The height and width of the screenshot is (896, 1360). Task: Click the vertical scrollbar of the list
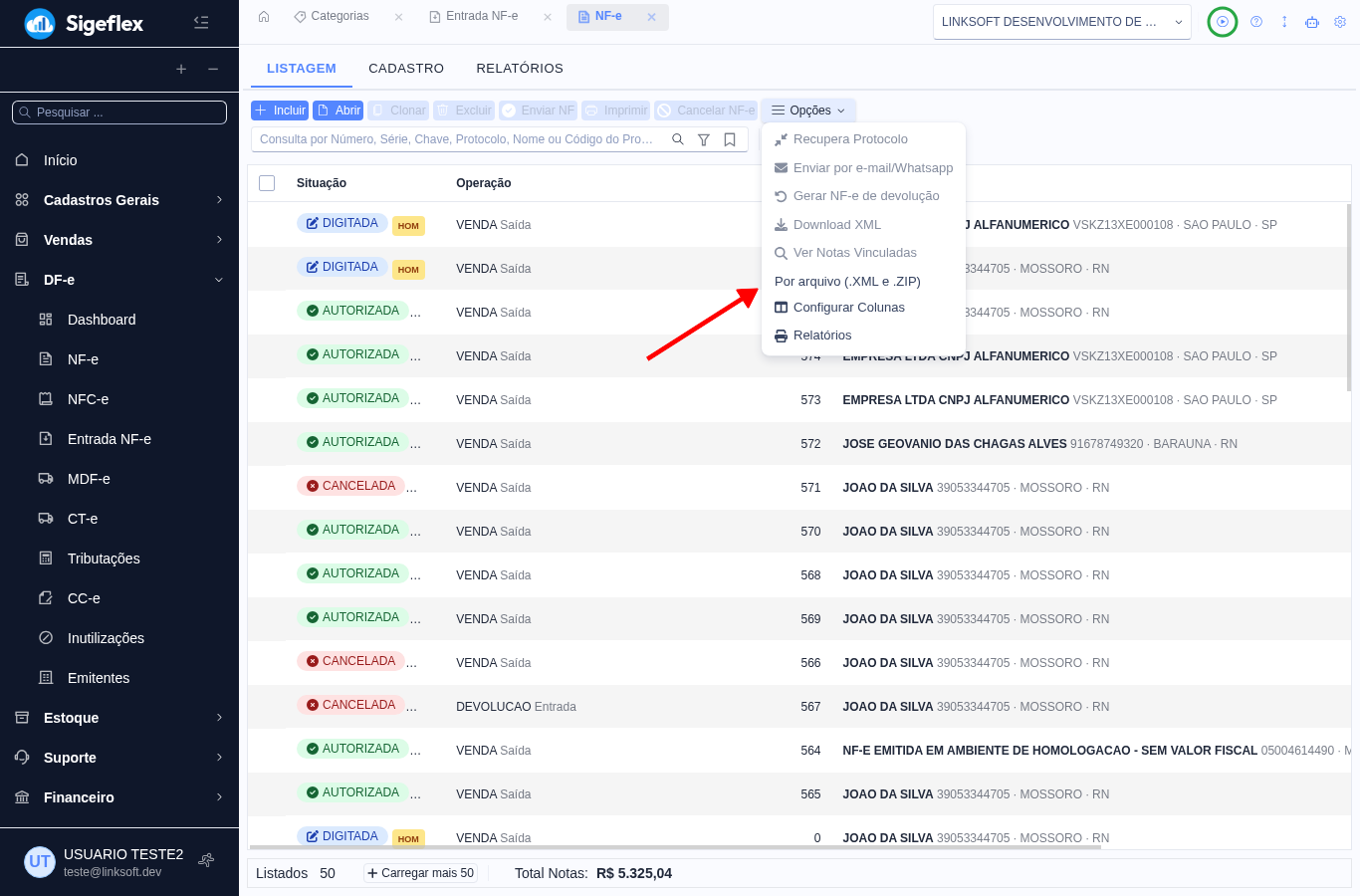(x=1349, y=298)
